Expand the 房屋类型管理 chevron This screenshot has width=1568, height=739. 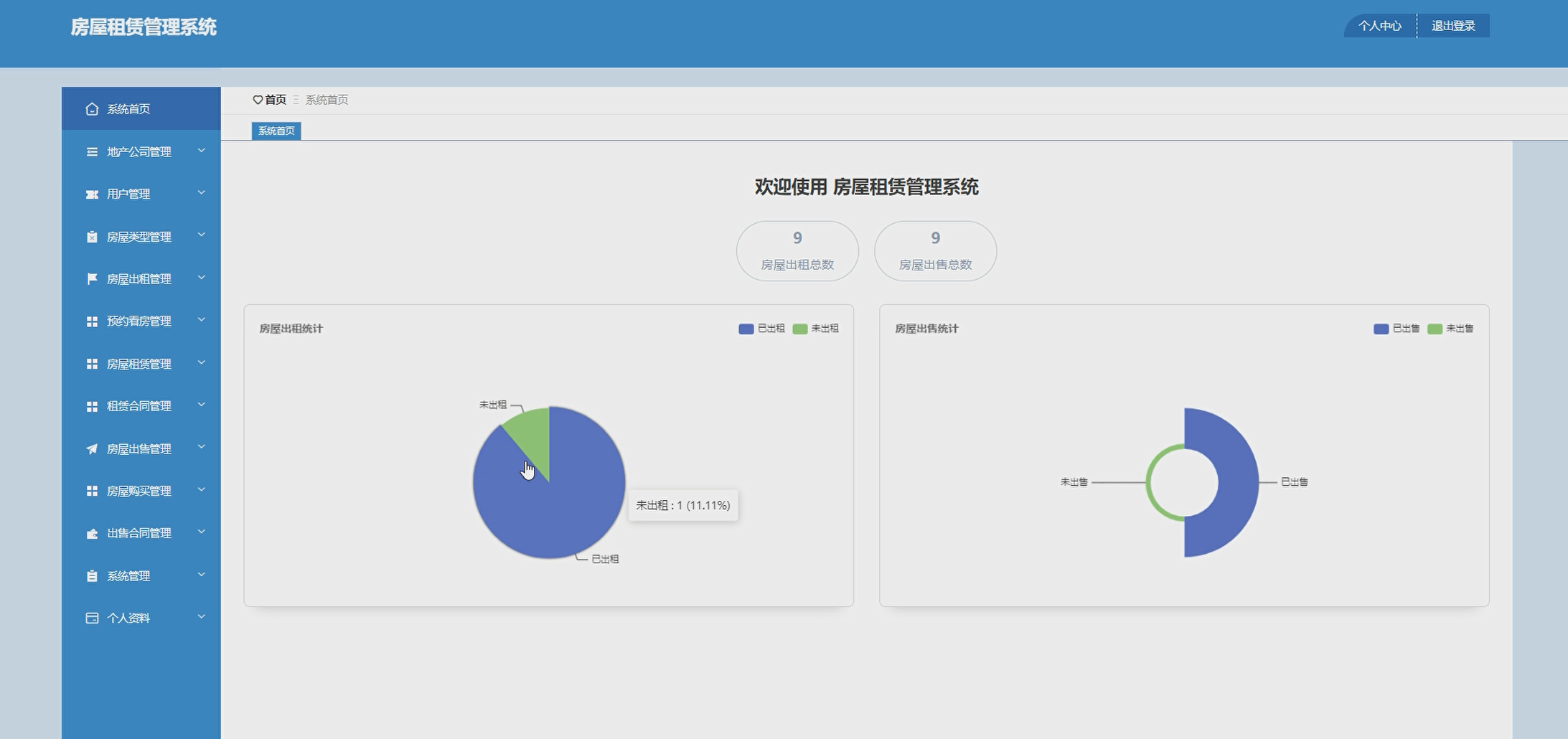coord(202,235)
